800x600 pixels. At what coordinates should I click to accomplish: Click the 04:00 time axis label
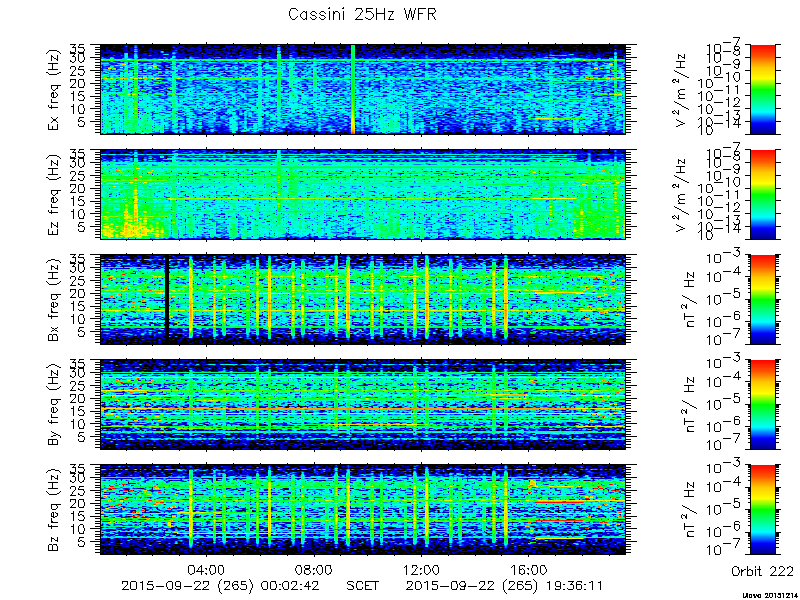point(207,569)
